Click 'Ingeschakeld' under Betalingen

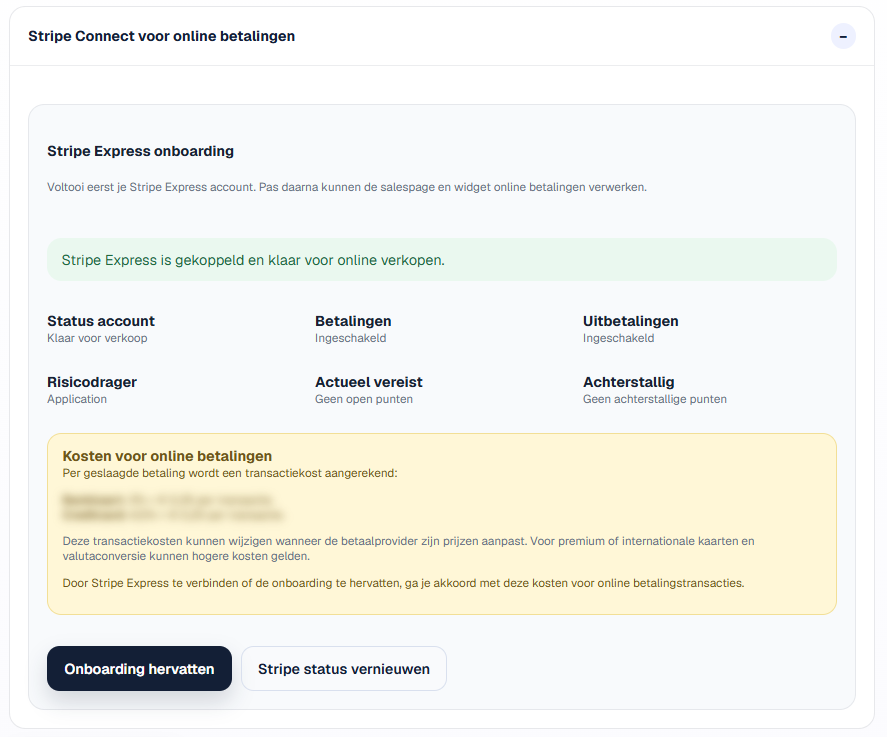click(351, 338)
